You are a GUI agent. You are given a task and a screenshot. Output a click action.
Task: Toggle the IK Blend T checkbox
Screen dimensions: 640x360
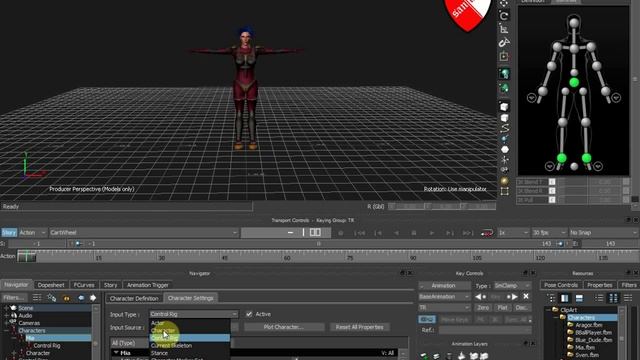pos(552,182)
